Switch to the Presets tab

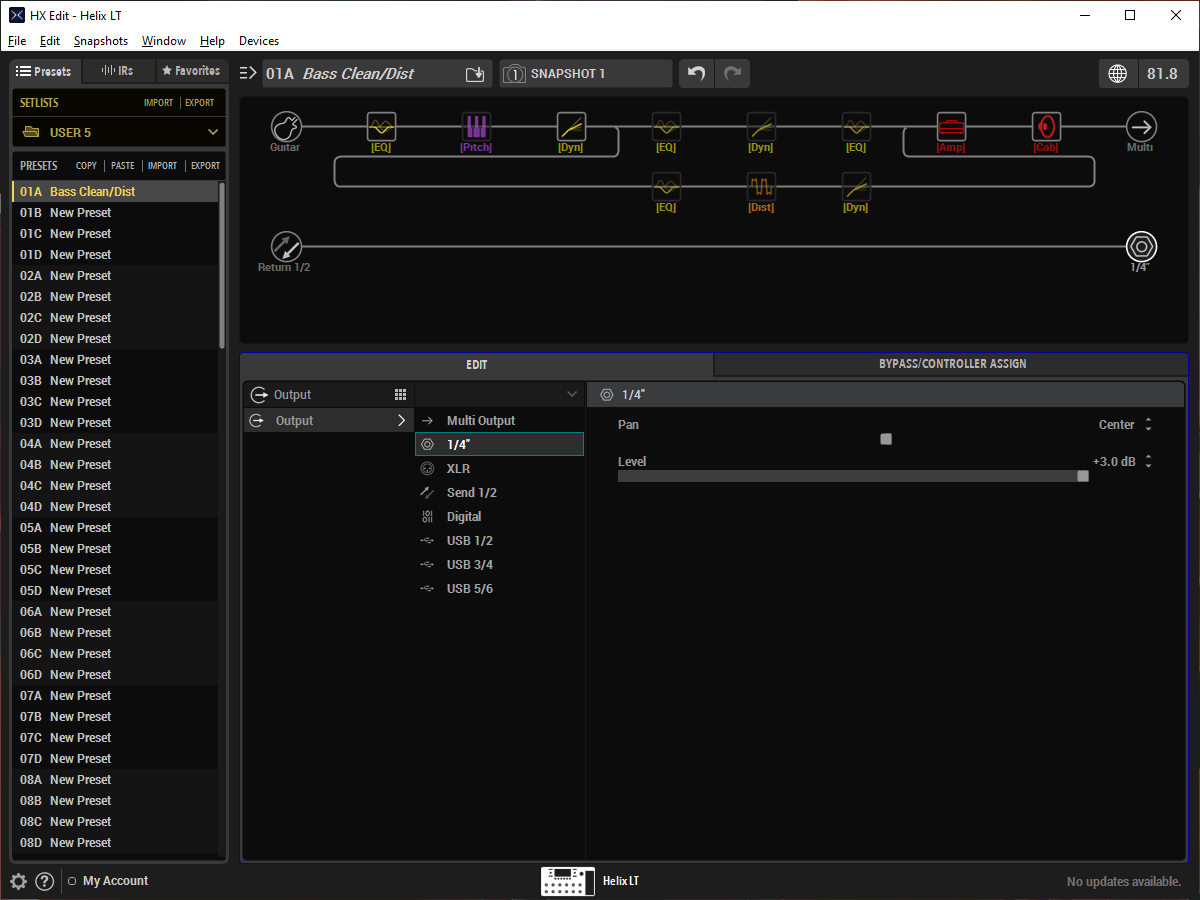pyautogui.click(x=46, y=71)
